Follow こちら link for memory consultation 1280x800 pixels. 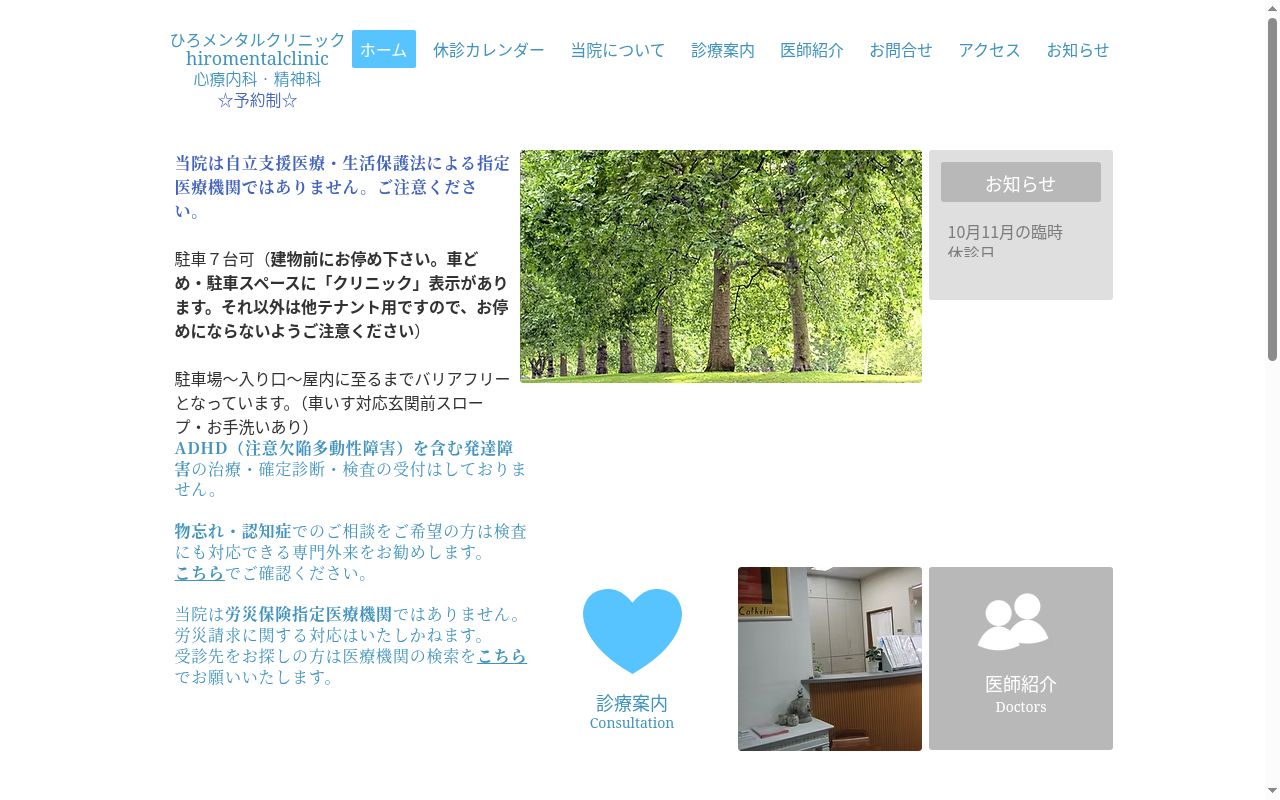[200, 573]
